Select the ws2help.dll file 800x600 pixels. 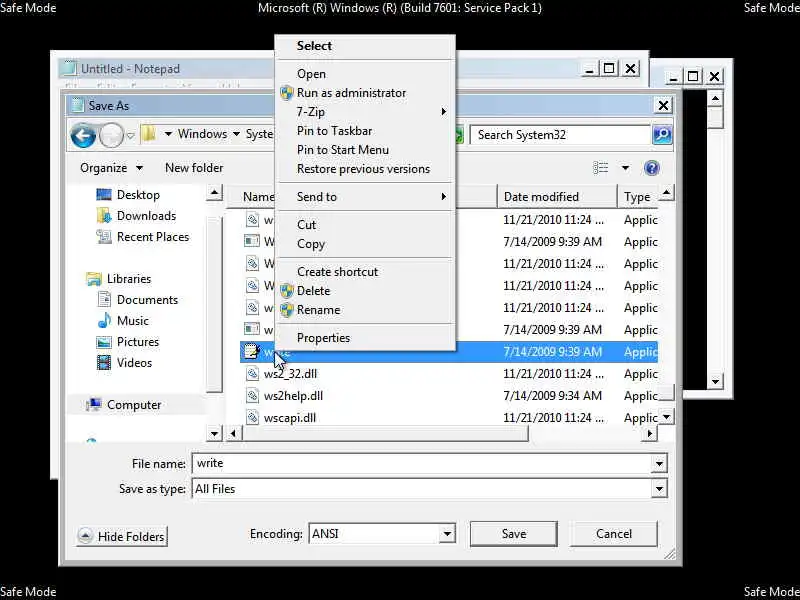coord(293,396)
